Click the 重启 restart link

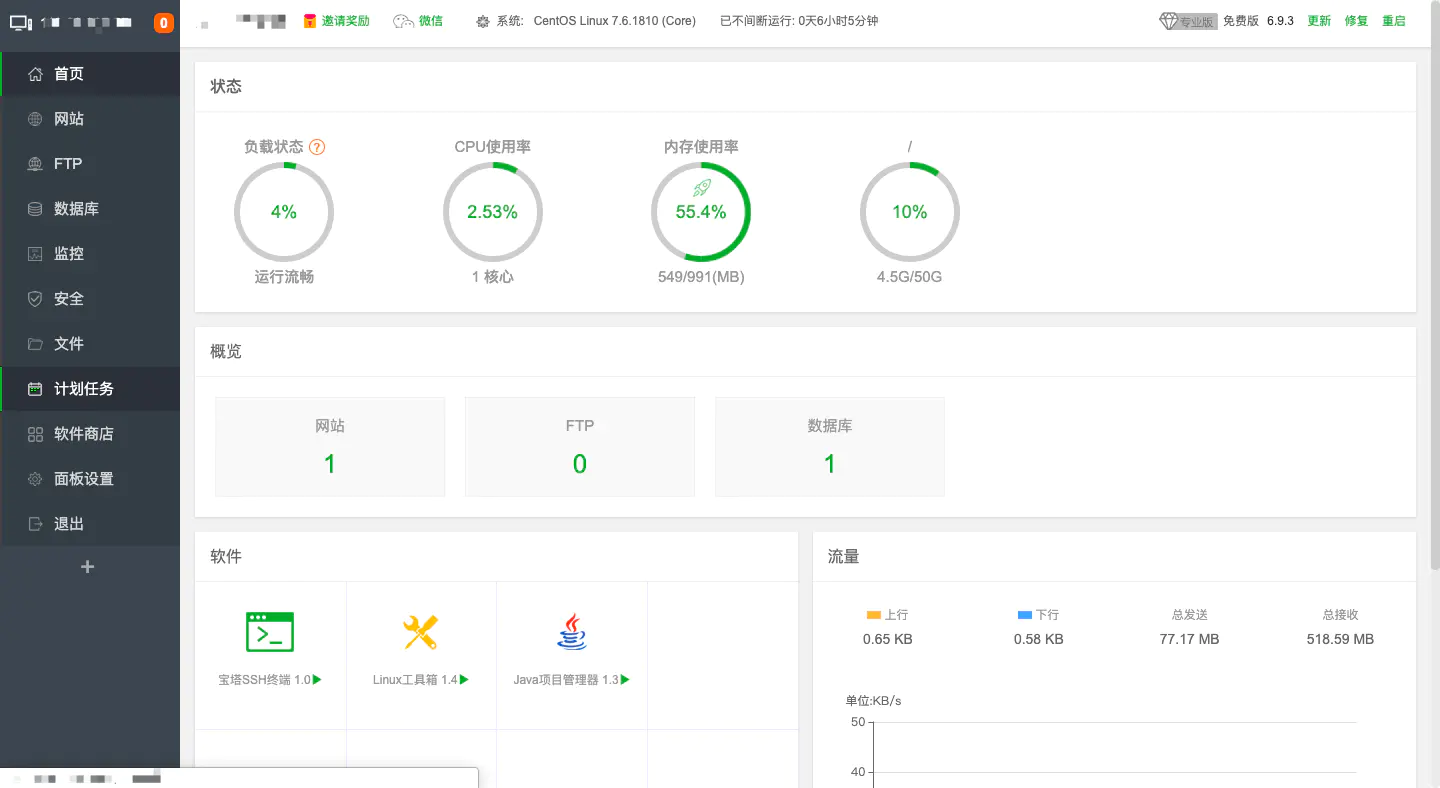coord(1393,21)
